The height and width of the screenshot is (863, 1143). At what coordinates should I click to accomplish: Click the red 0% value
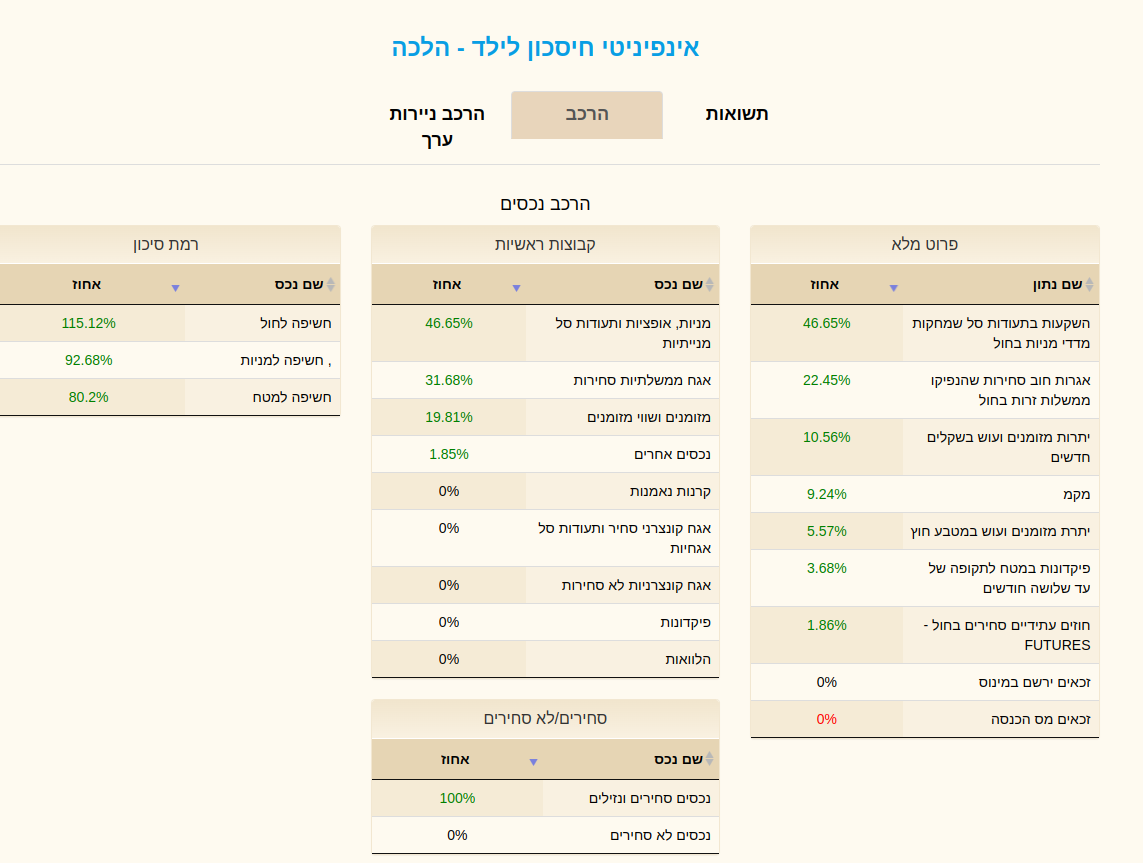click(x=827, y=719)
